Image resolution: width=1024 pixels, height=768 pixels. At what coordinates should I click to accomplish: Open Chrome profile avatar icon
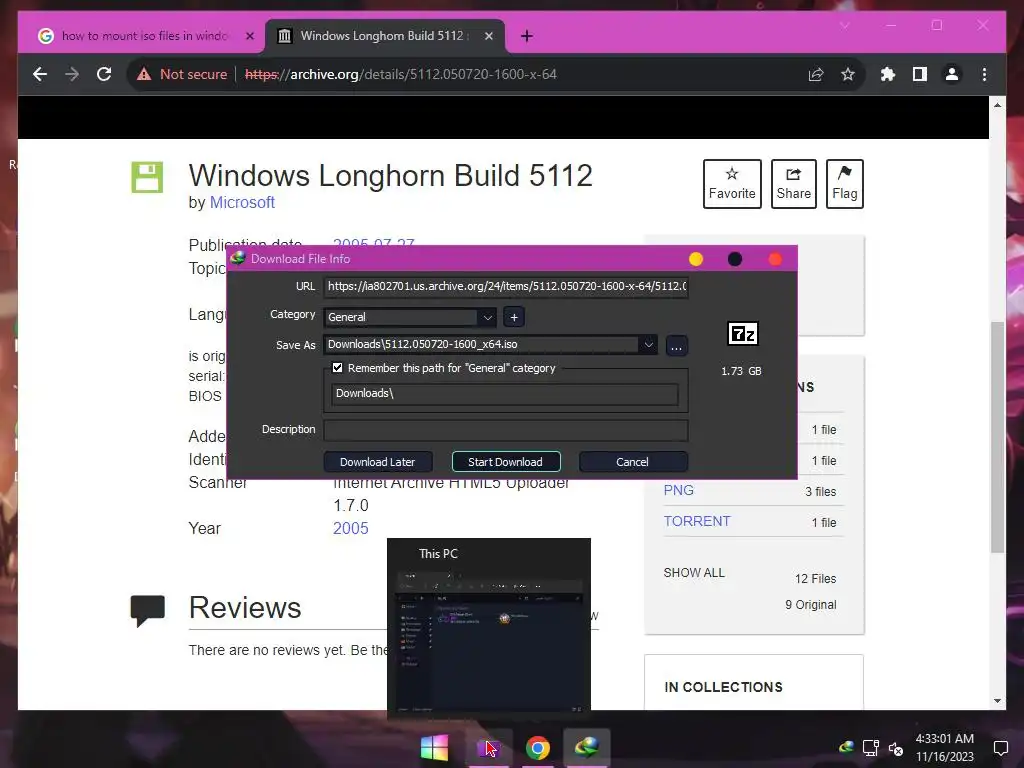[952, 74]
